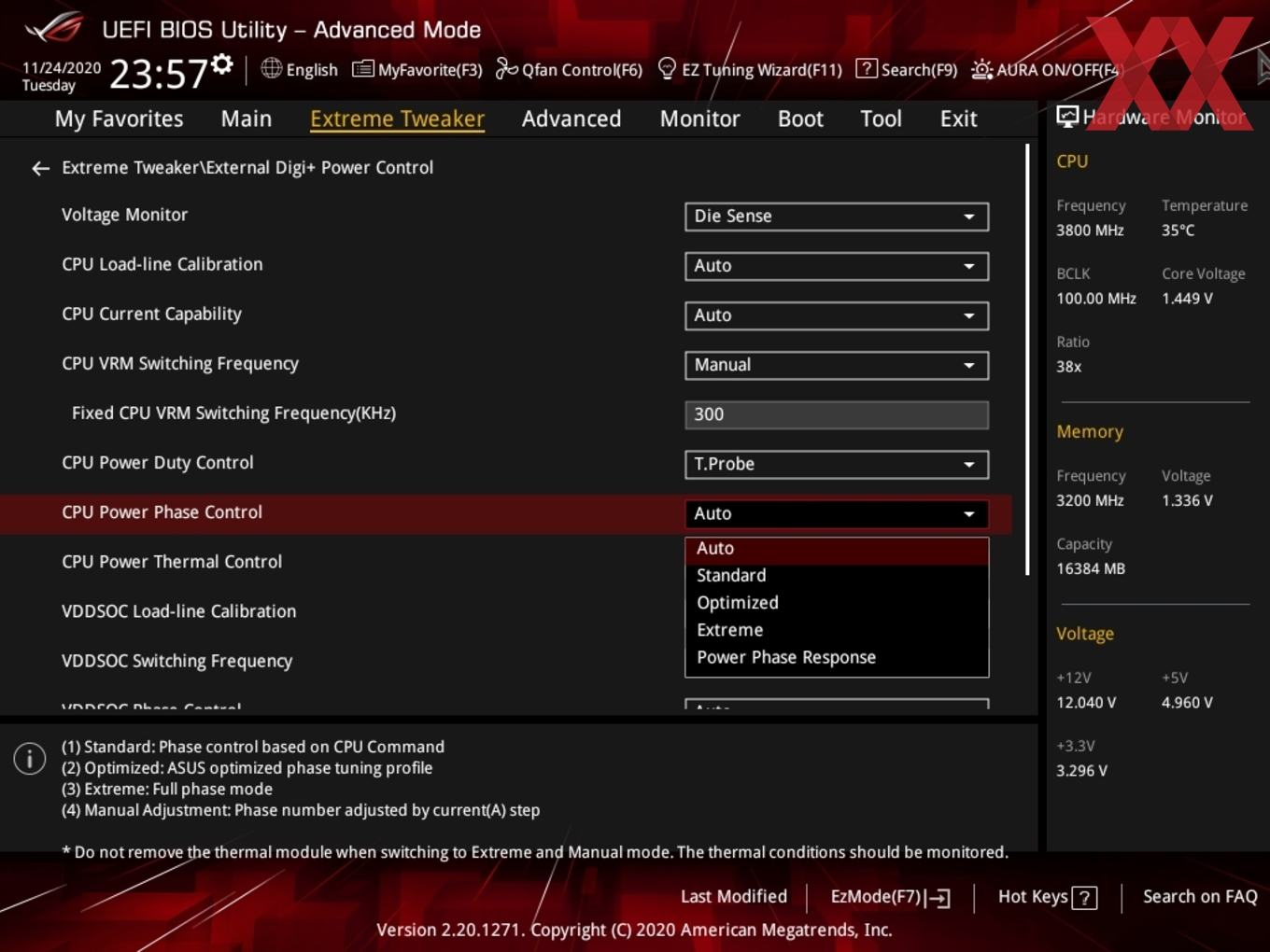
Task: Click Memory Capacity 16384 MB value
Action: 1090,568
